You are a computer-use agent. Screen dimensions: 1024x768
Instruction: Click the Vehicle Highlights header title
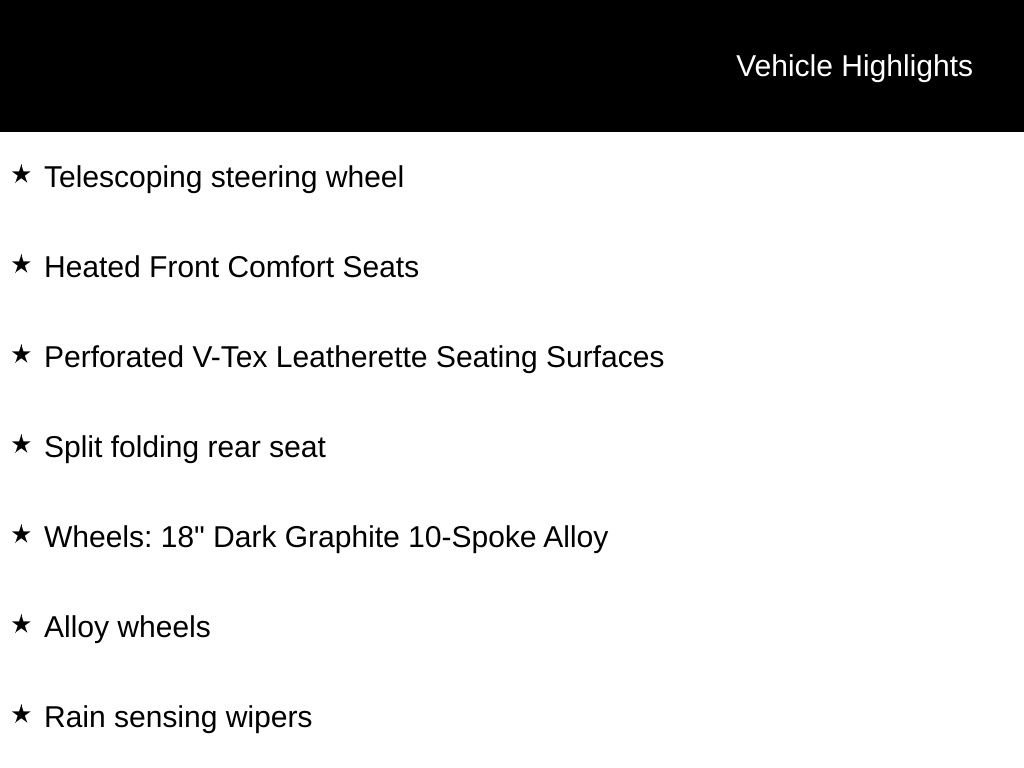[854, 66]
